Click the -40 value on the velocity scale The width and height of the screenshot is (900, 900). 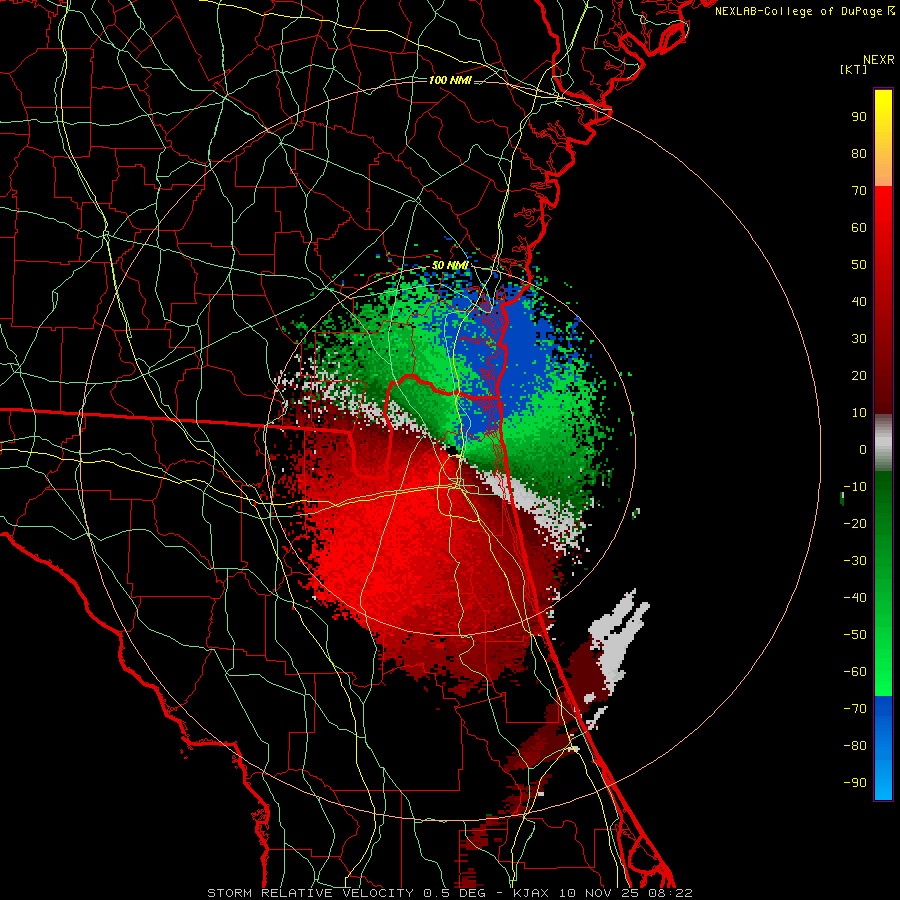(855, 598)
